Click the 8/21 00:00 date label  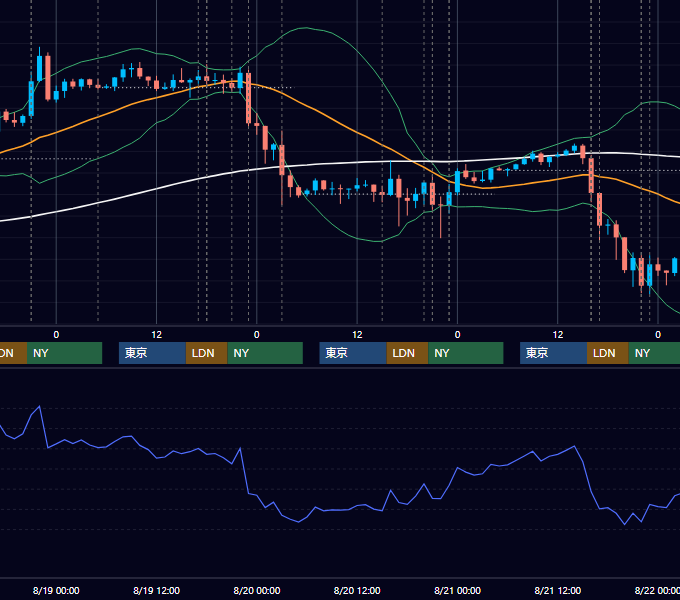coord(458,590)
